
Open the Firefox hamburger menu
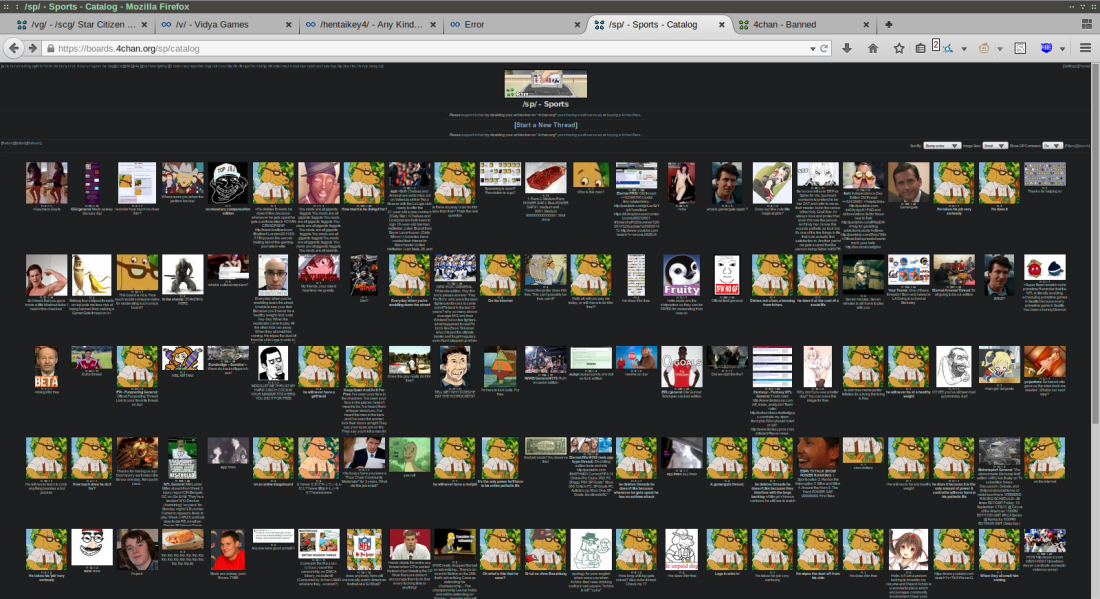point(1086,47)
